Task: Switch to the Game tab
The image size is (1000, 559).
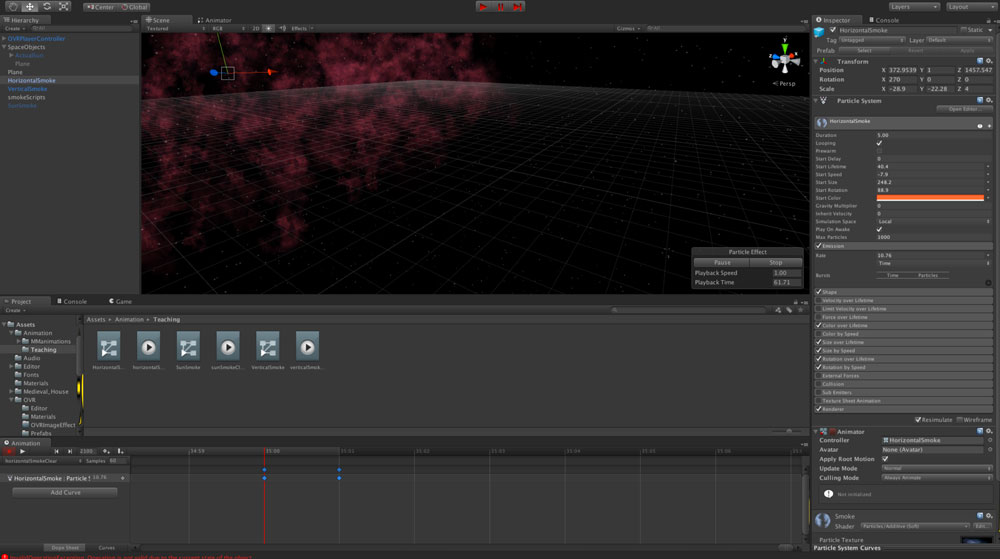Action: point(121,301)
